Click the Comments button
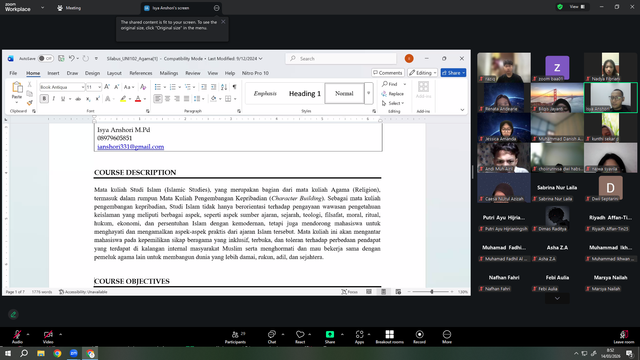Image resolution: width=640 pixels, height=360 pixels. 388,73
